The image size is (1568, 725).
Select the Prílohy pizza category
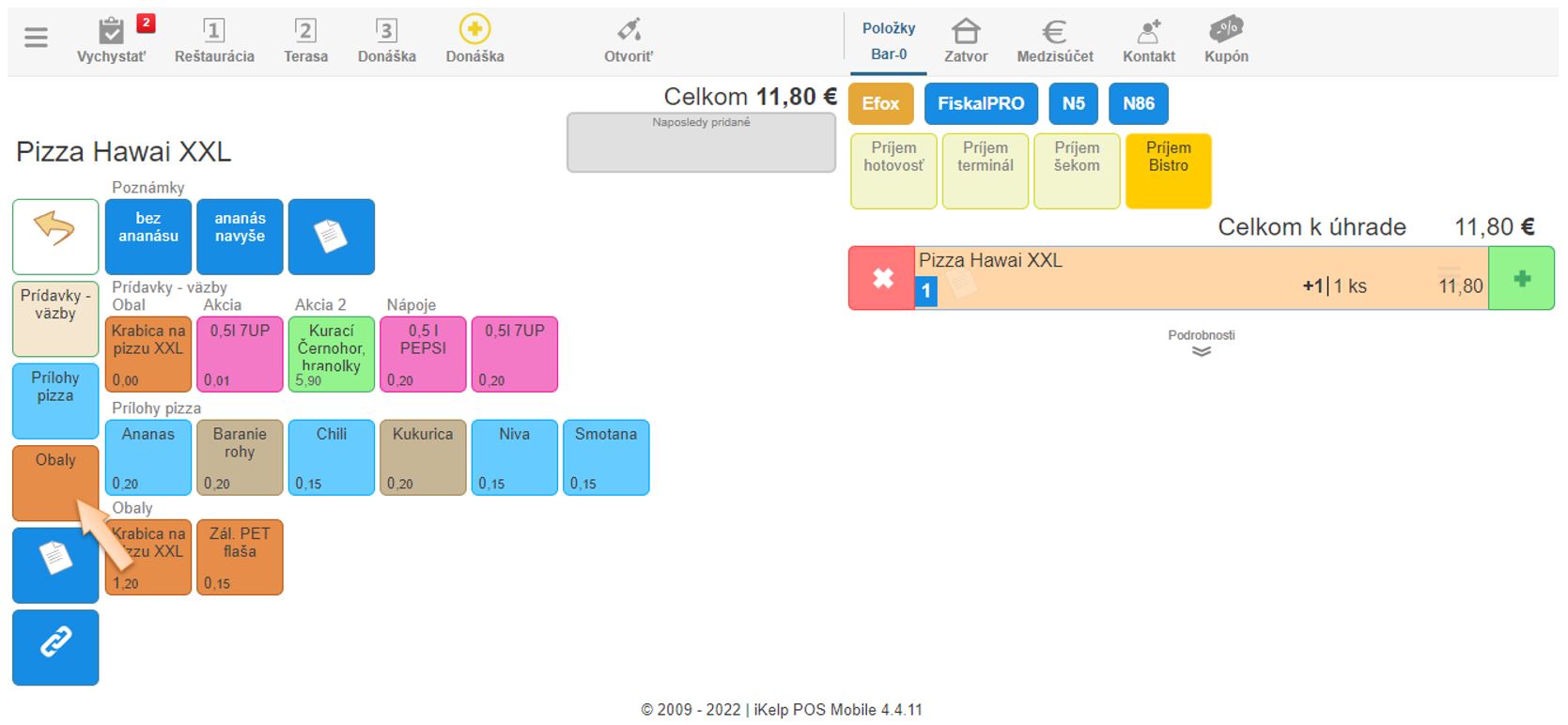point(55,400)
